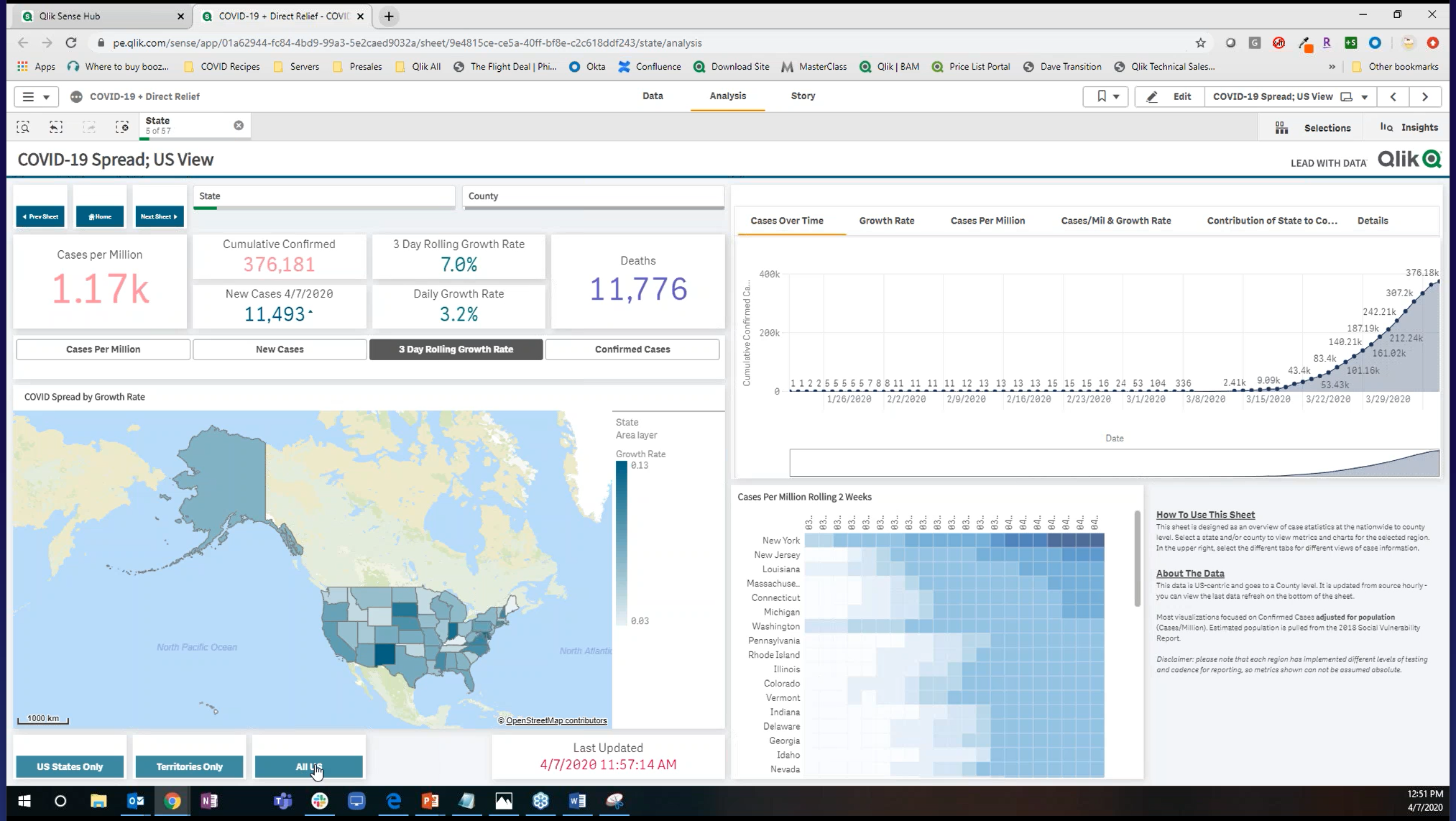Click the Edit pencil to modify the sheet
This screenshot has height=821, width=1456.
[x=1168, y=96]
